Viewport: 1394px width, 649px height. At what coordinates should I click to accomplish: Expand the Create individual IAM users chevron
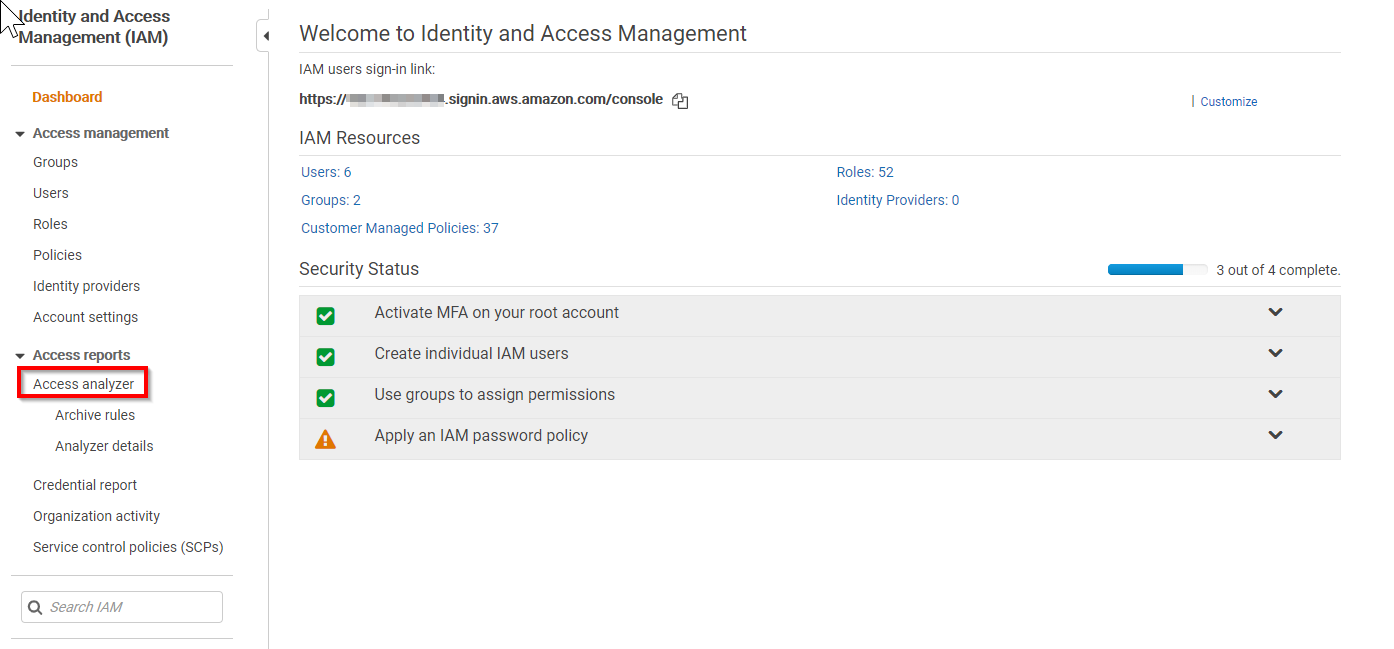[1275, 353]
